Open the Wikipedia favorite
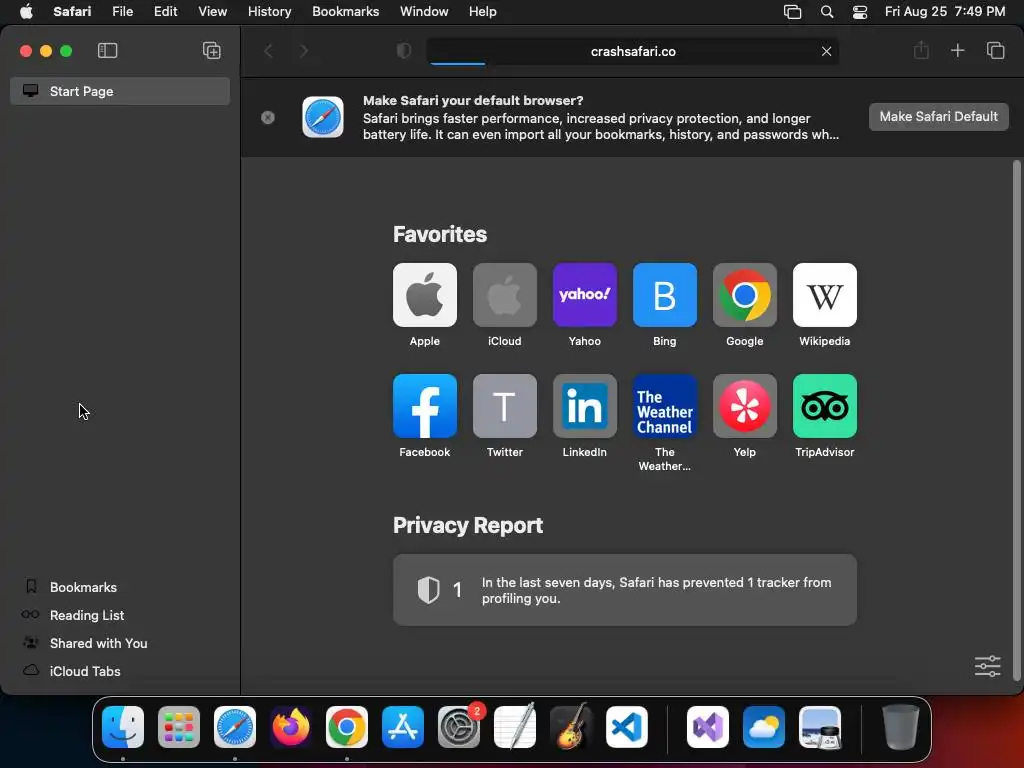 (825, 295)
